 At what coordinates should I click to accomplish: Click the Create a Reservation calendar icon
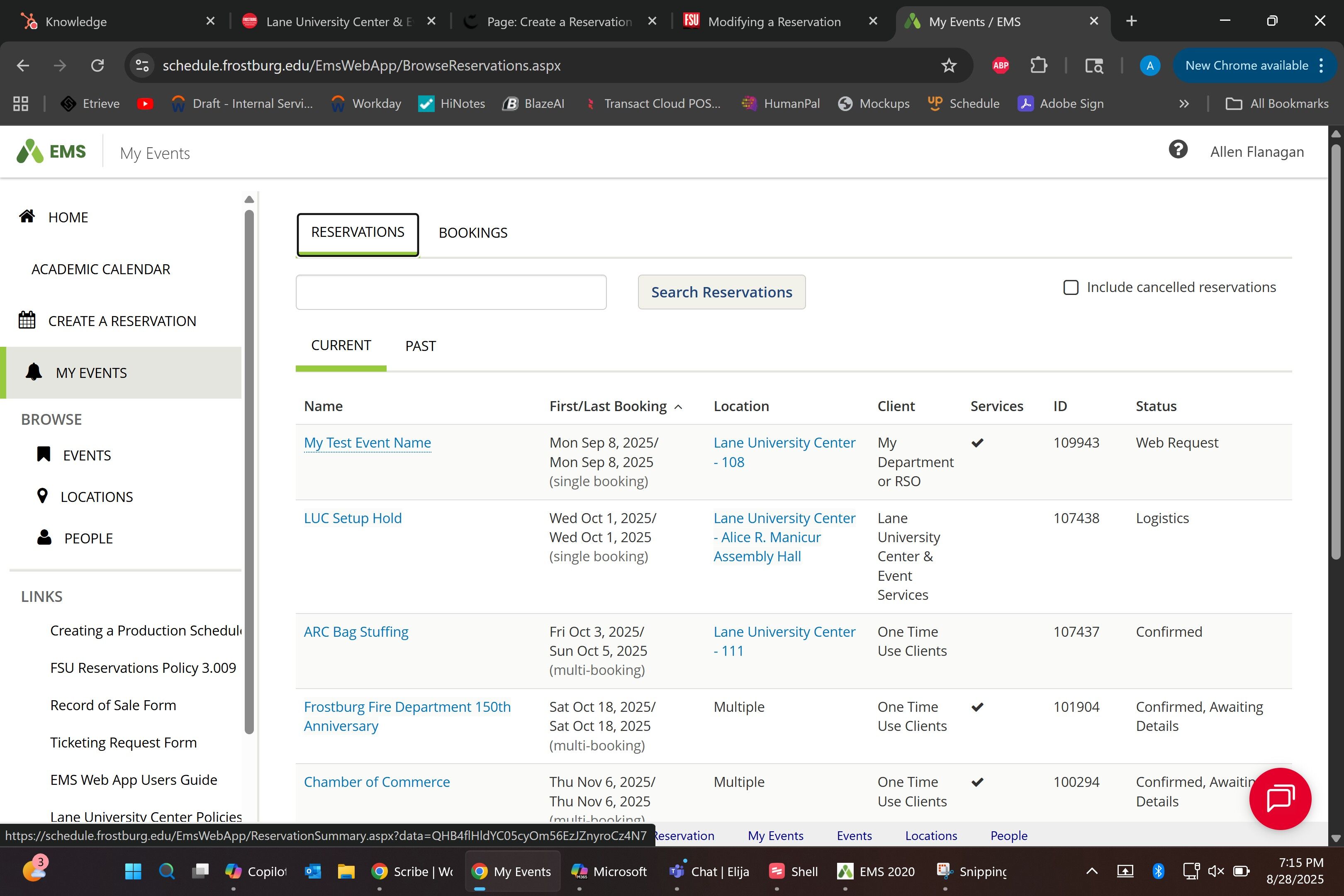(27, 320)
